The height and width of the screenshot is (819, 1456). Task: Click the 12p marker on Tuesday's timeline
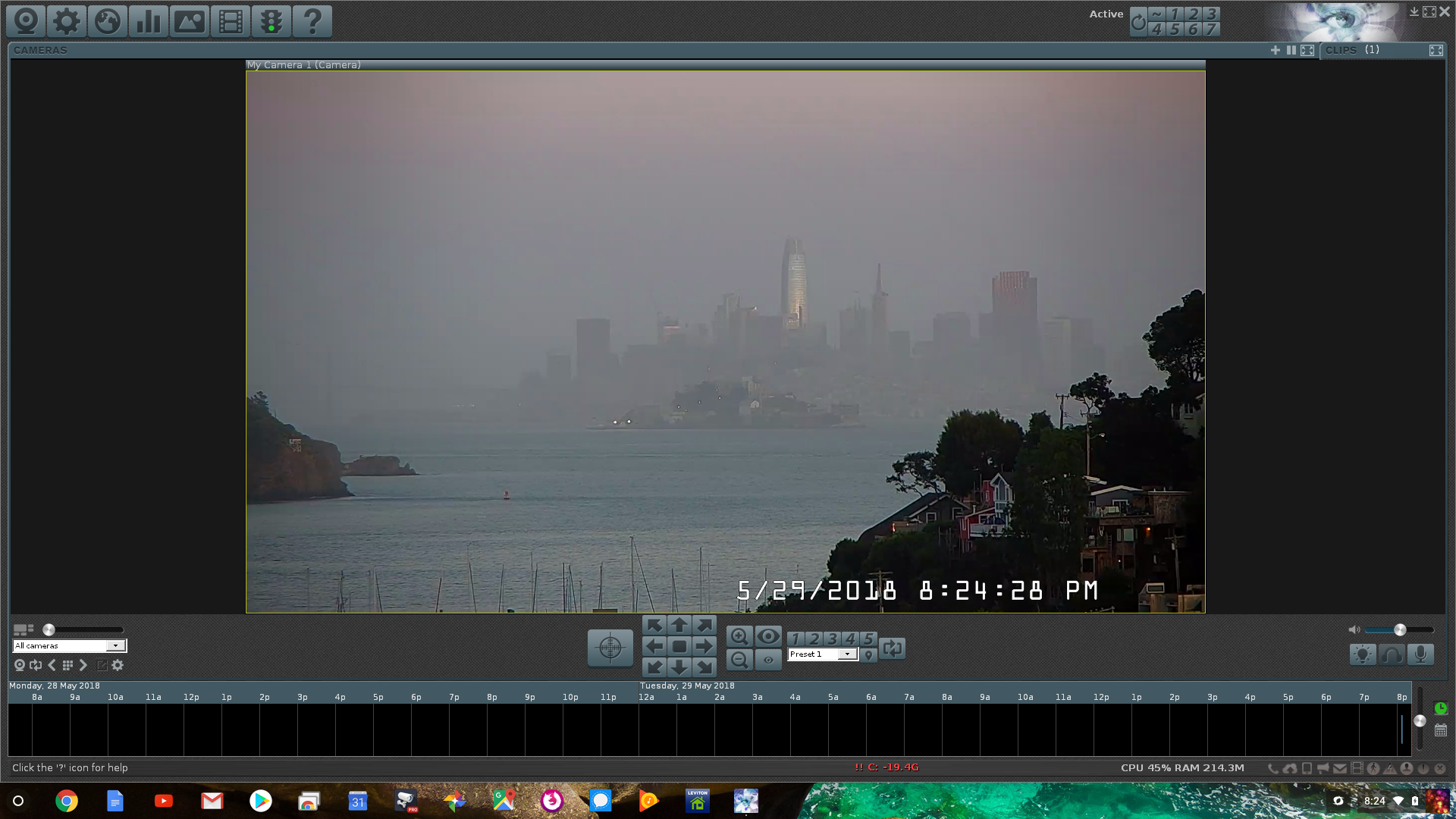click(1101, 697)
